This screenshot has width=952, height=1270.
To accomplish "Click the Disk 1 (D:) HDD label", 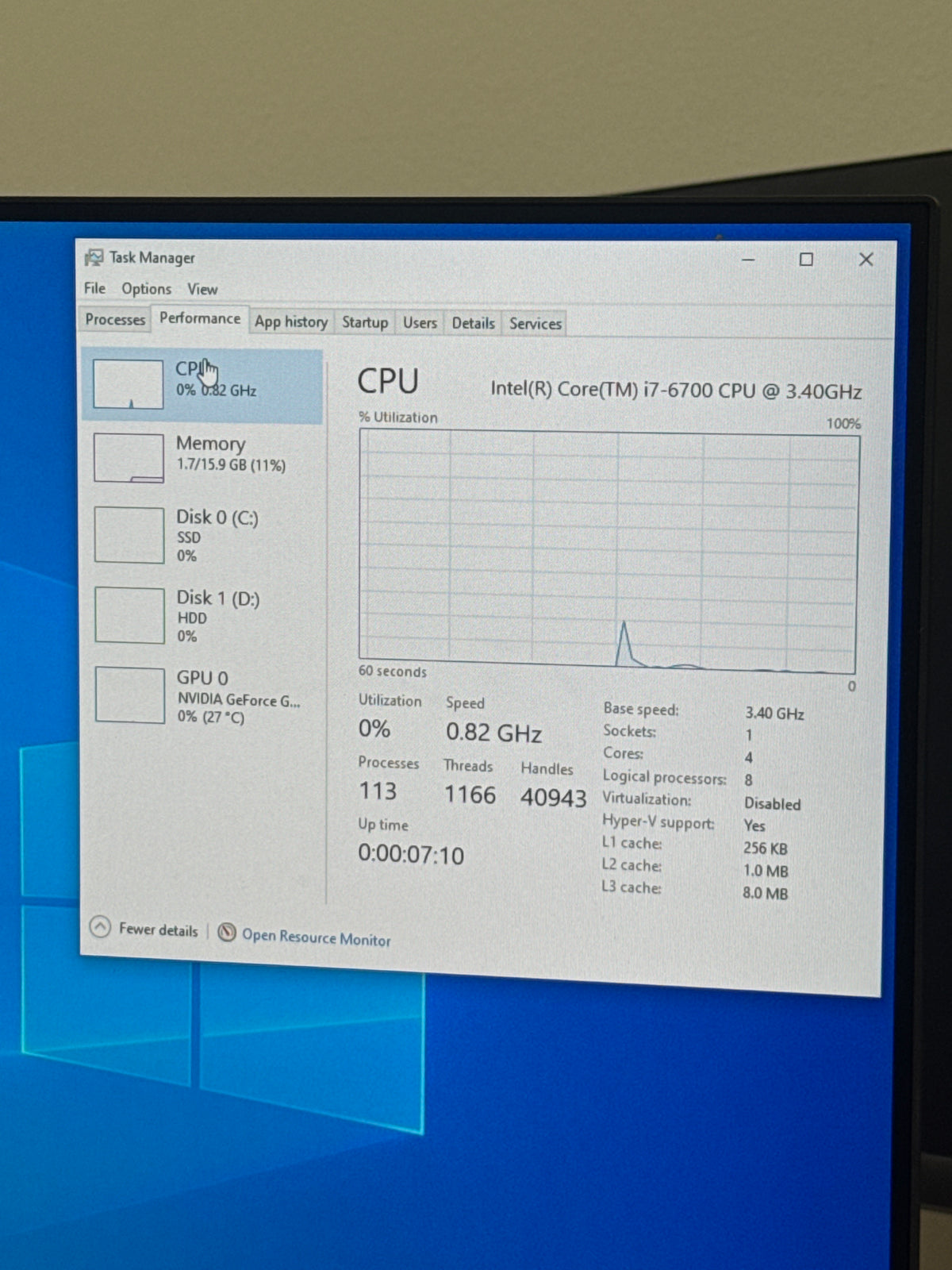I will 192,618.
